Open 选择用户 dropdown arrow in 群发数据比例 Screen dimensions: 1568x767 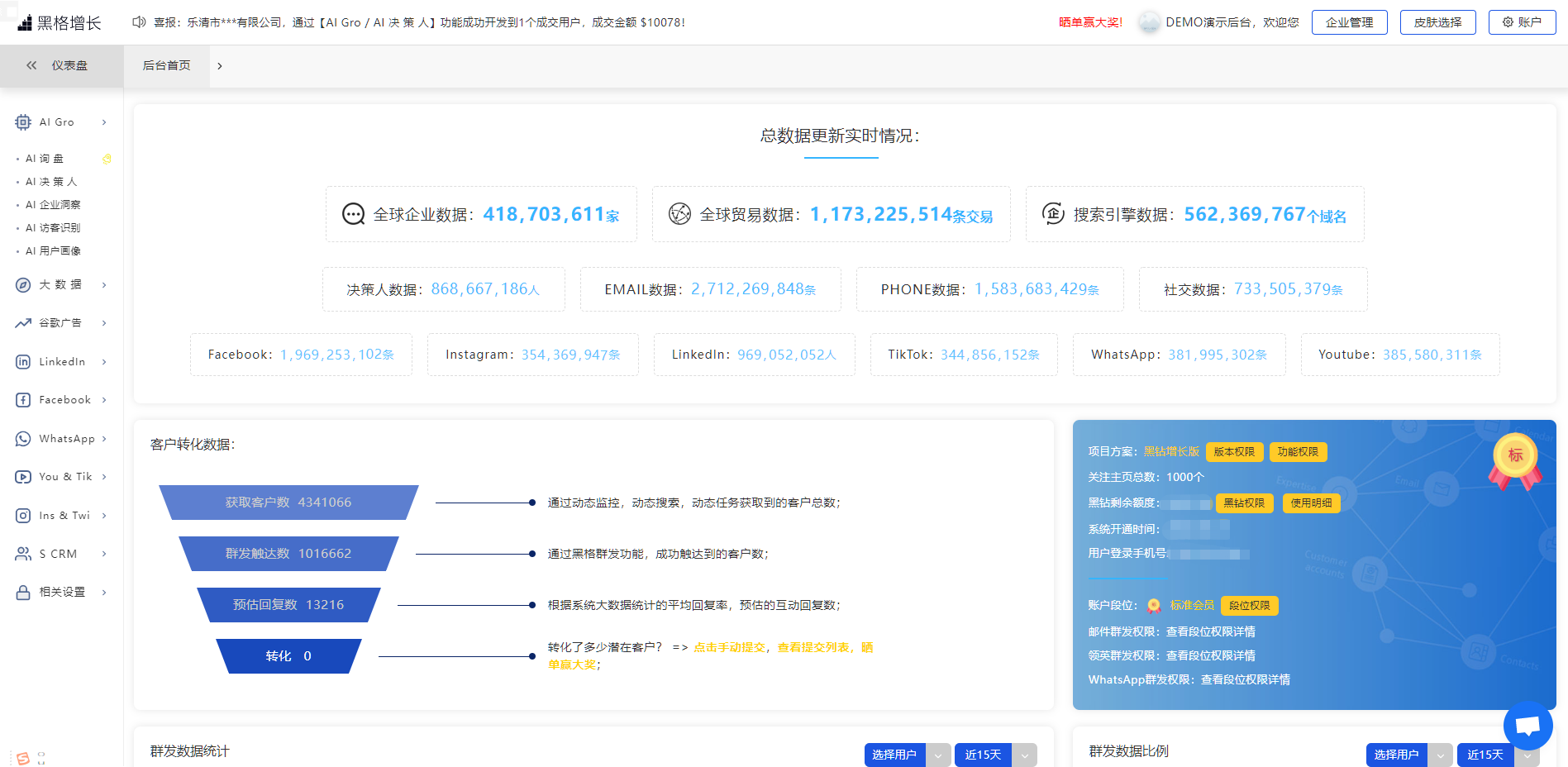[1440, 755]
